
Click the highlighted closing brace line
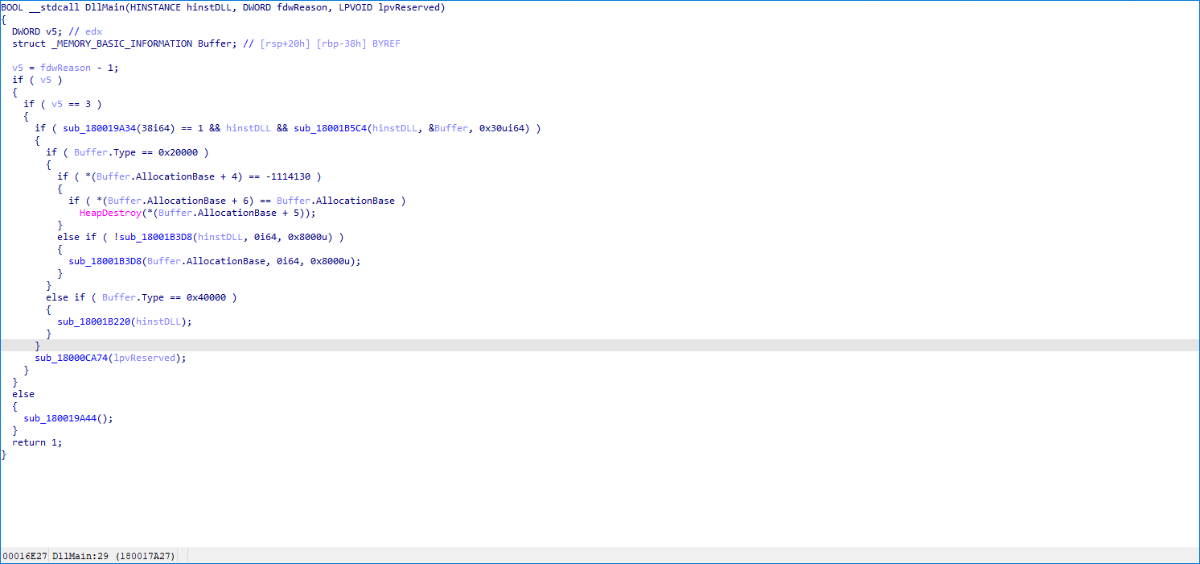click(x=600, y=345)
